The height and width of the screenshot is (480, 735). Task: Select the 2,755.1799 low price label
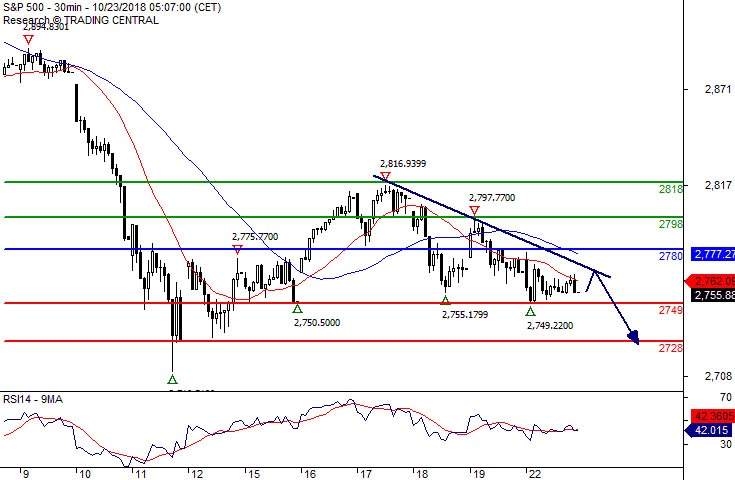[465, 315]
